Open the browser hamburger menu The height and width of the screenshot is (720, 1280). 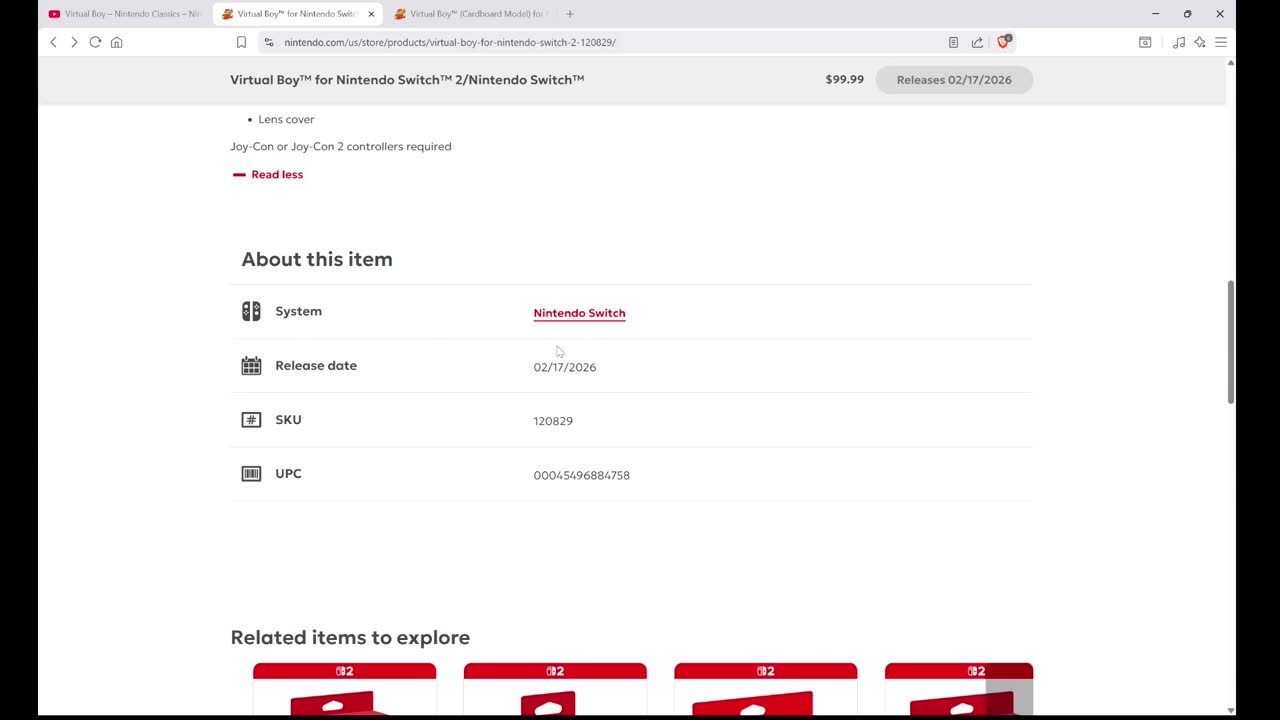coord(1221,42)
